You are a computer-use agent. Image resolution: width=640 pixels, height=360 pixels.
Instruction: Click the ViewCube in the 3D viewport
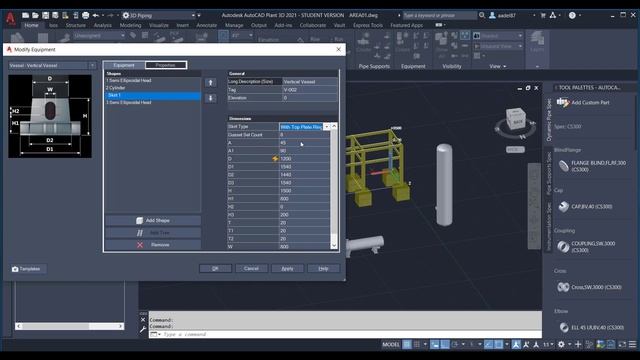[516, 120]
